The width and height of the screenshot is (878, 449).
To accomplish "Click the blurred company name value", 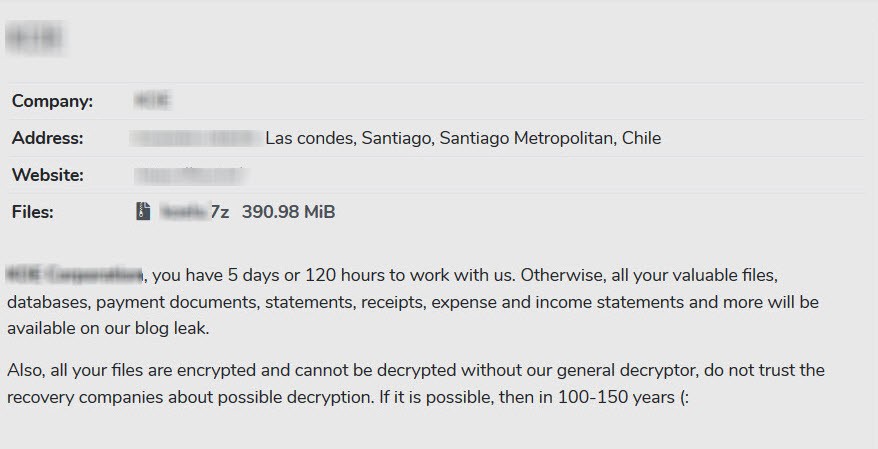I will click(152, 101).
